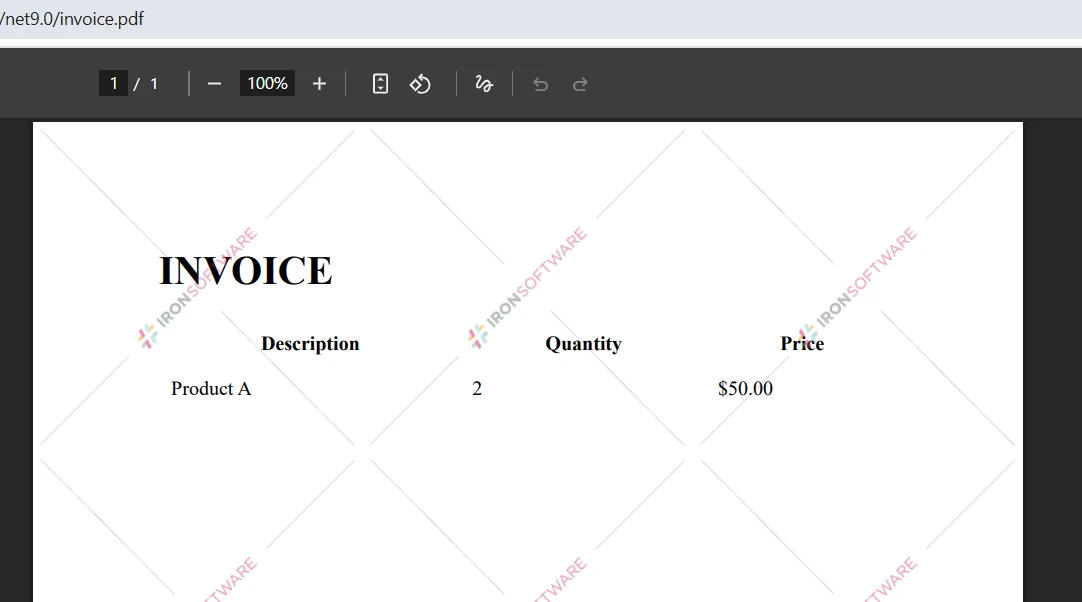This screenshot has width=1082, height=602.
Task: Click the page number input box
Action: coord(113,83)
